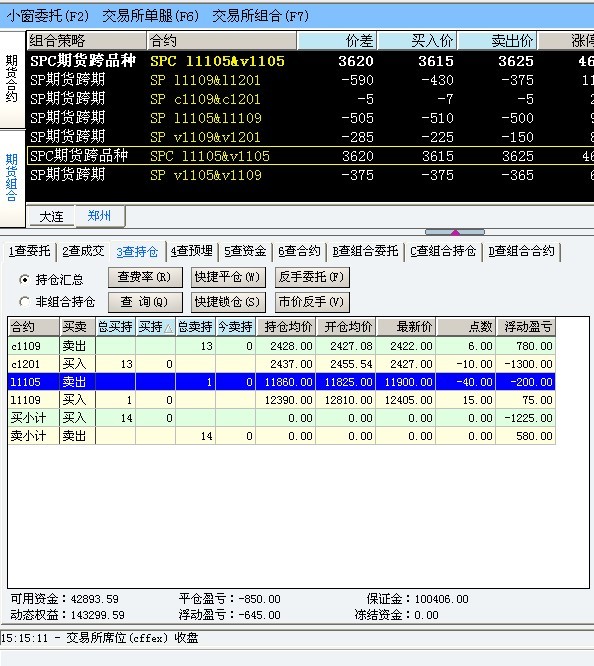Select the c1201 买入 position row

point(281,364)
